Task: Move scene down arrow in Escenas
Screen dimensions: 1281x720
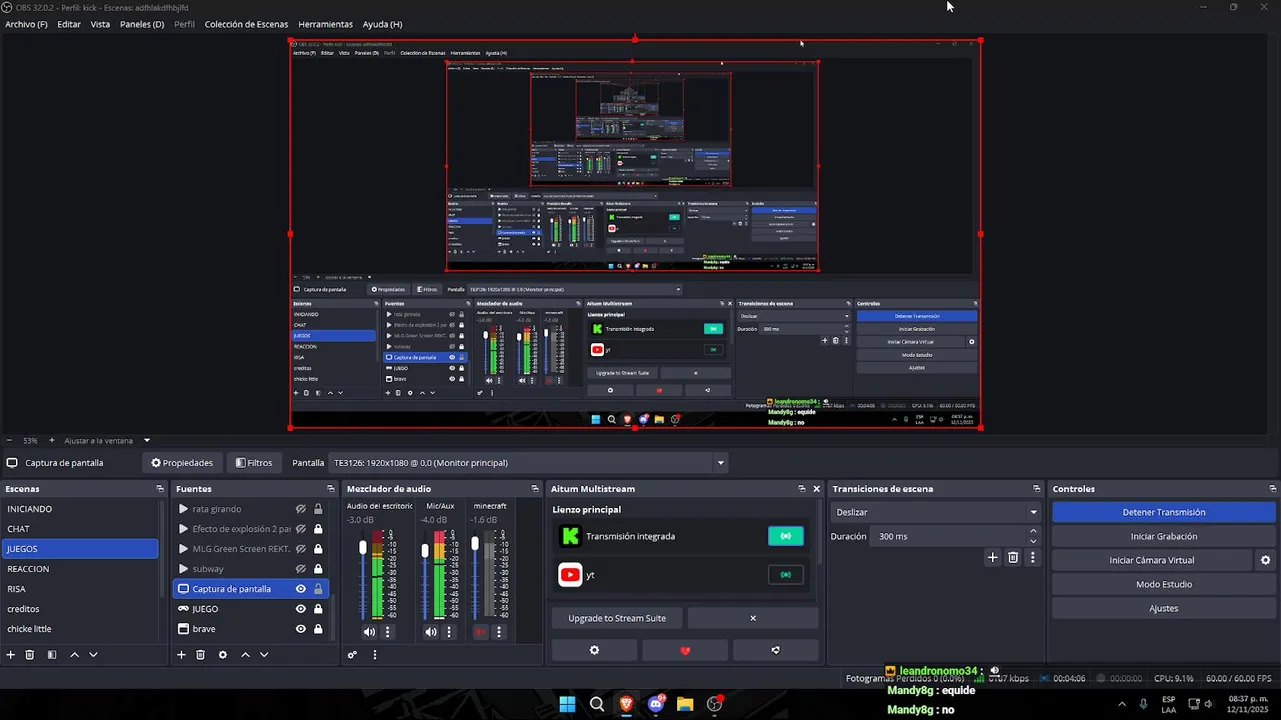Action: tap(93, 655)
